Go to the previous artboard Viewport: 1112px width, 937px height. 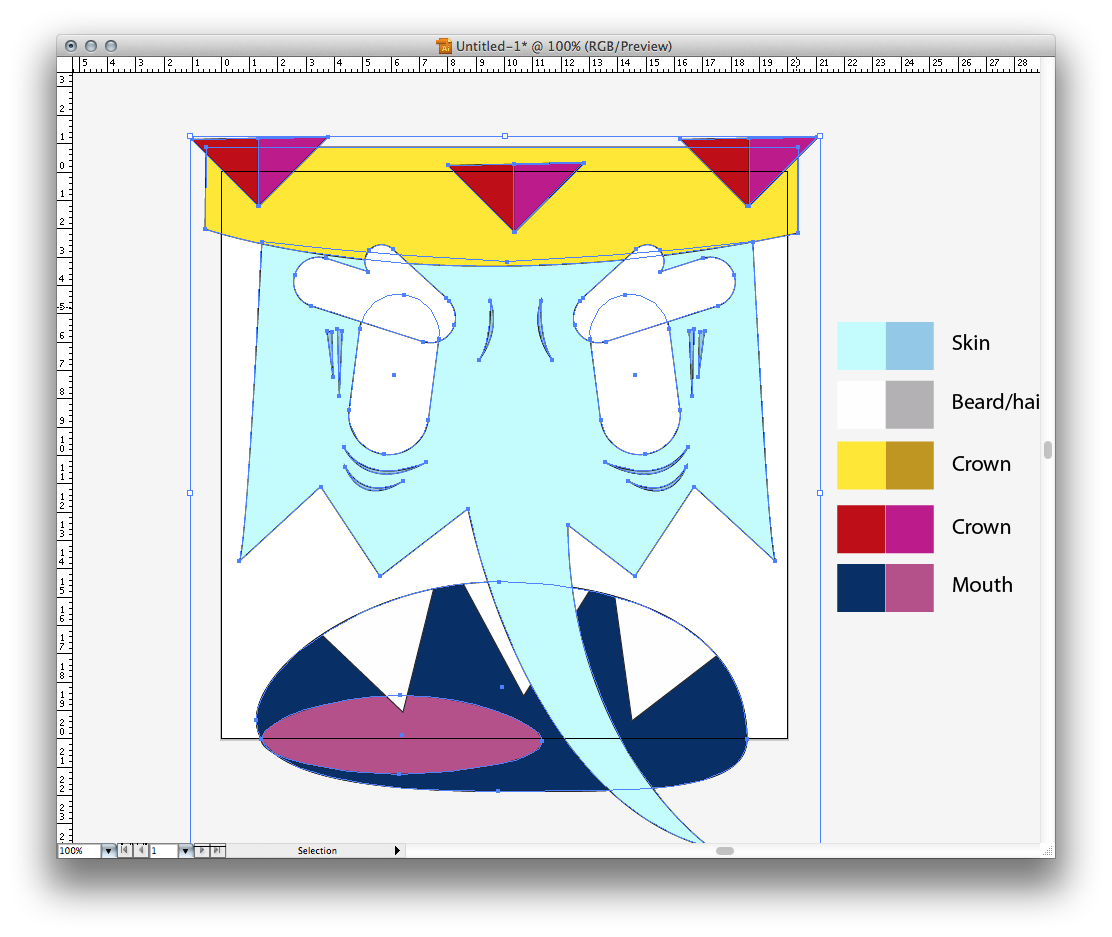pos(140,851)
